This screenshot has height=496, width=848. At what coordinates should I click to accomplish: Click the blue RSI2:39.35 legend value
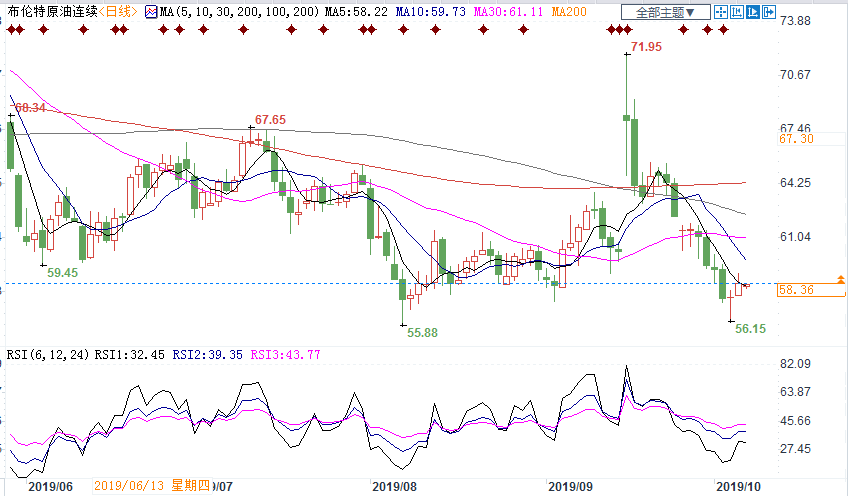[x=208, y=355]
